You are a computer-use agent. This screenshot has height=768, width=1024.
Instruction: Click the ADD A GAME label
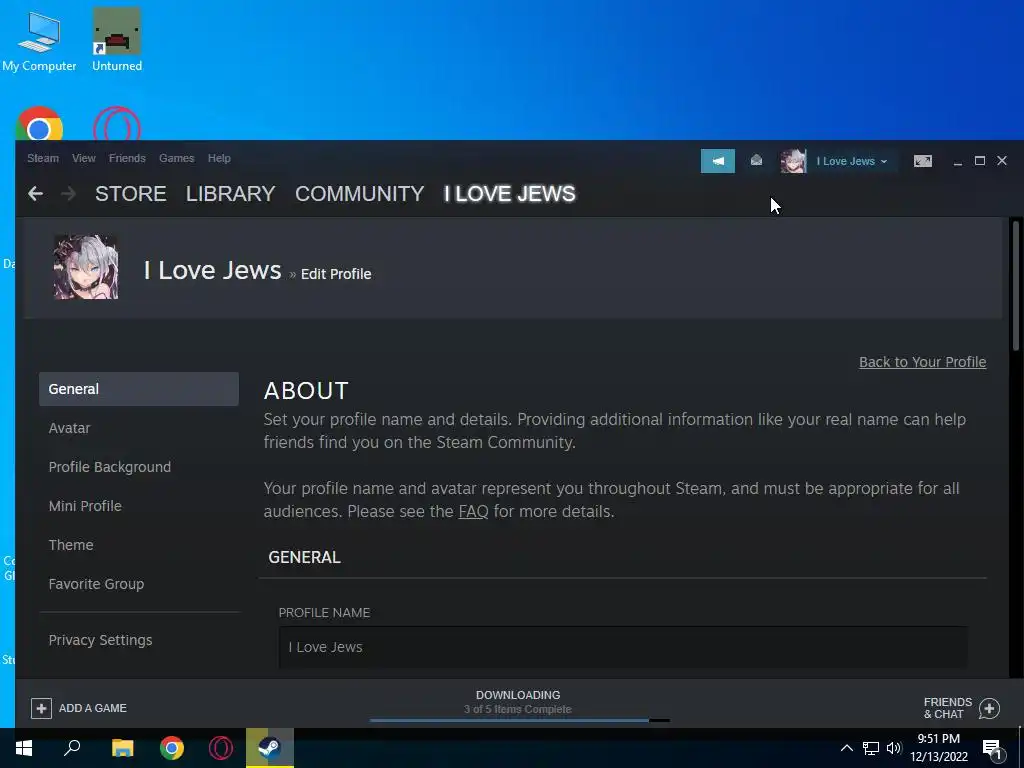point(93,708)
